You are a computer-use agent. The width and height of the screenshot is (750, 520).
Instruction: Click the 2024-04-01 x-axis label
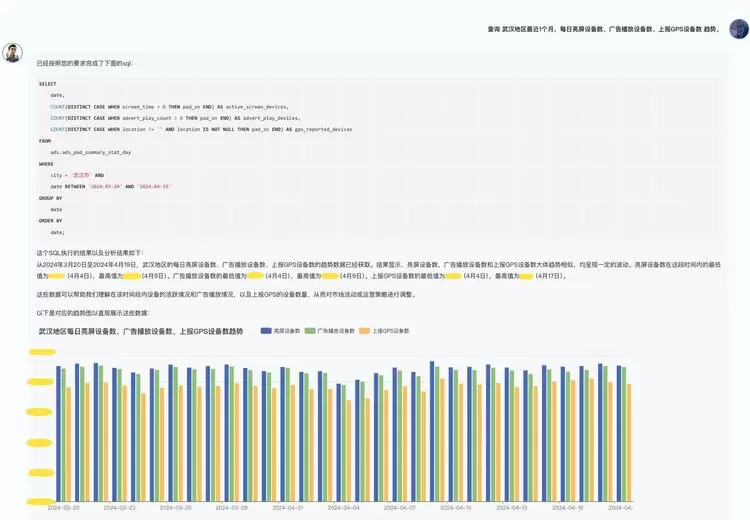coord(288,508)
